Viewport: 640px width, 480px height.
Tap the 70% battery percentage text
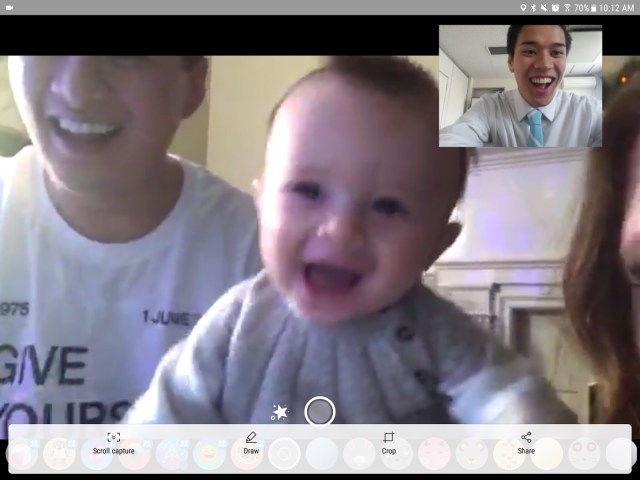tap(581, 7)
